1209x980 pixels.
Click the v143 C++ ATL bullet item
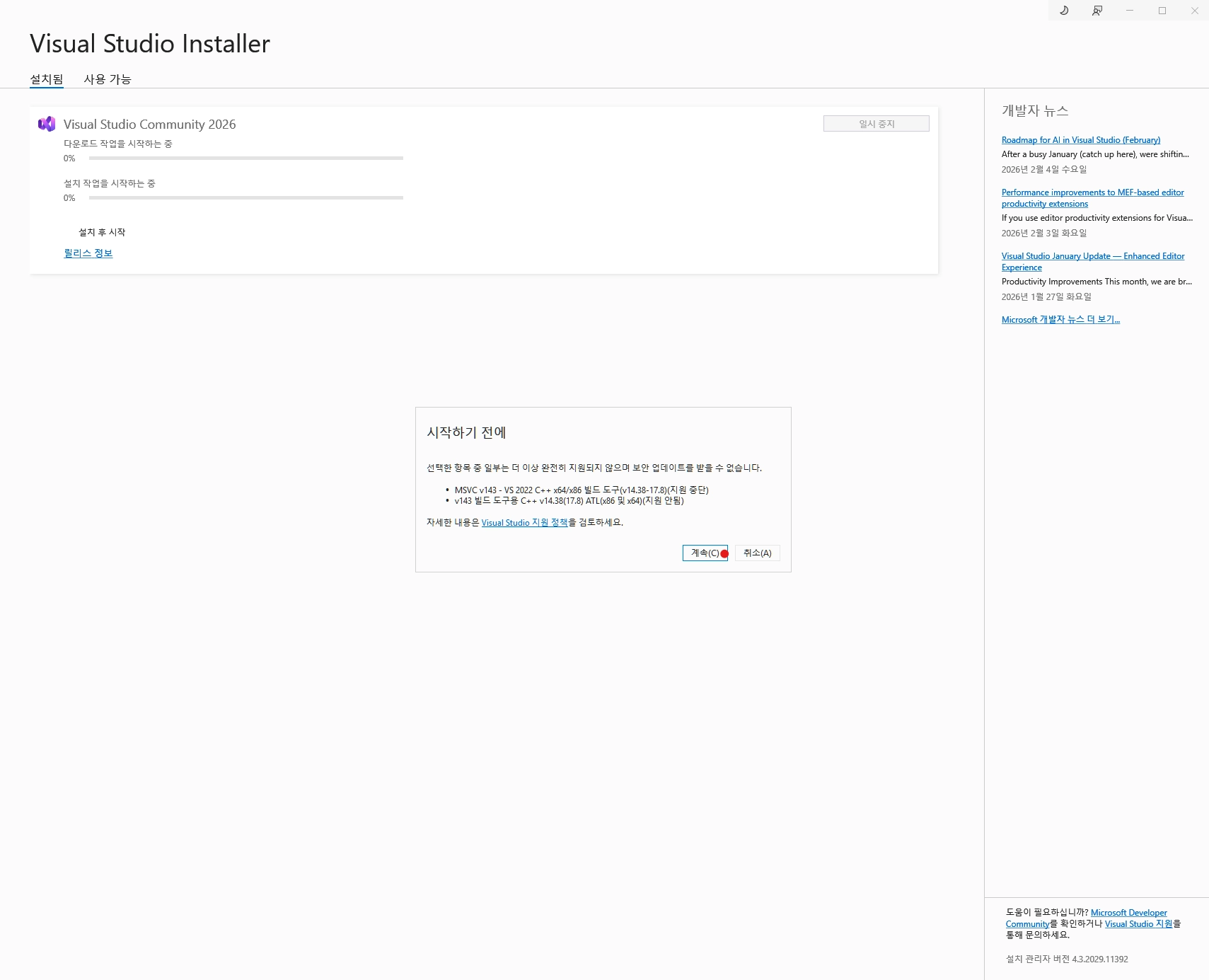pyautogui.click(x=569, y=501)
